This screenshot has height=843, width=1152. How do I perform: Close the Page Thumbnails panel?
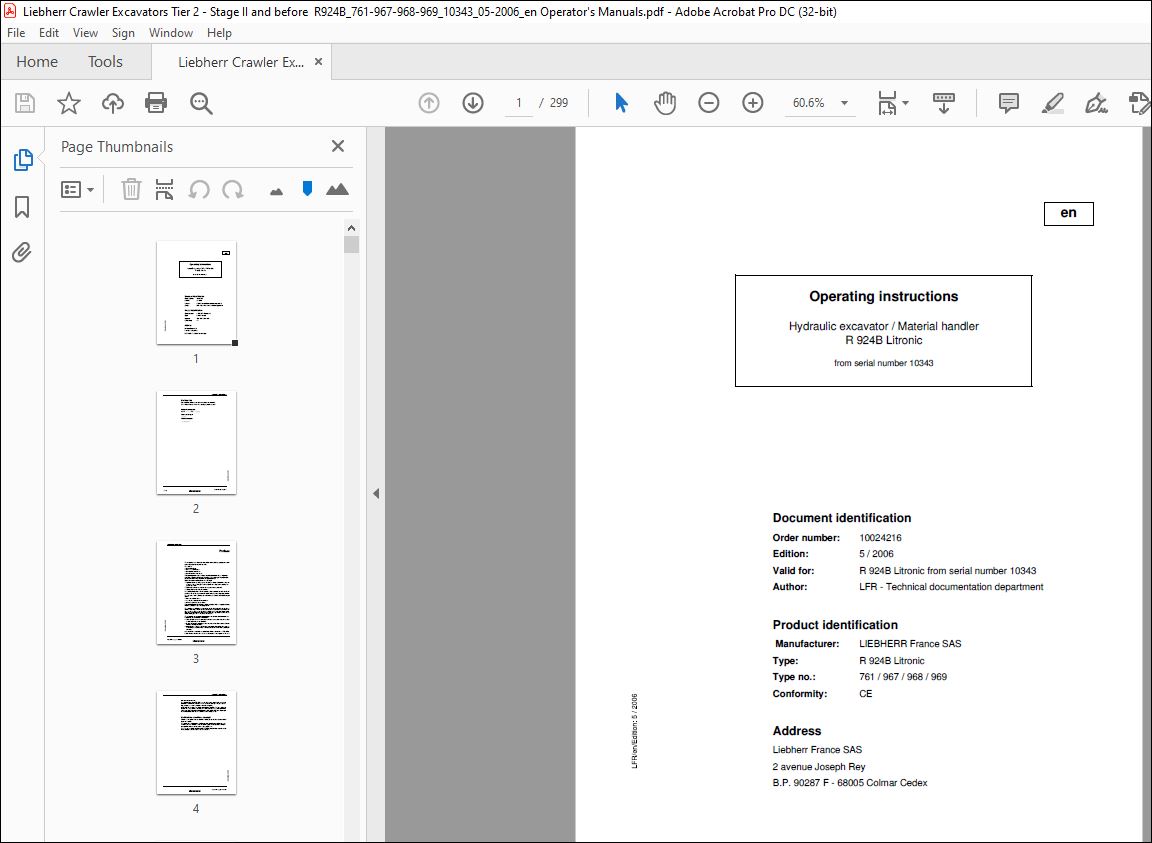(338, 146)
